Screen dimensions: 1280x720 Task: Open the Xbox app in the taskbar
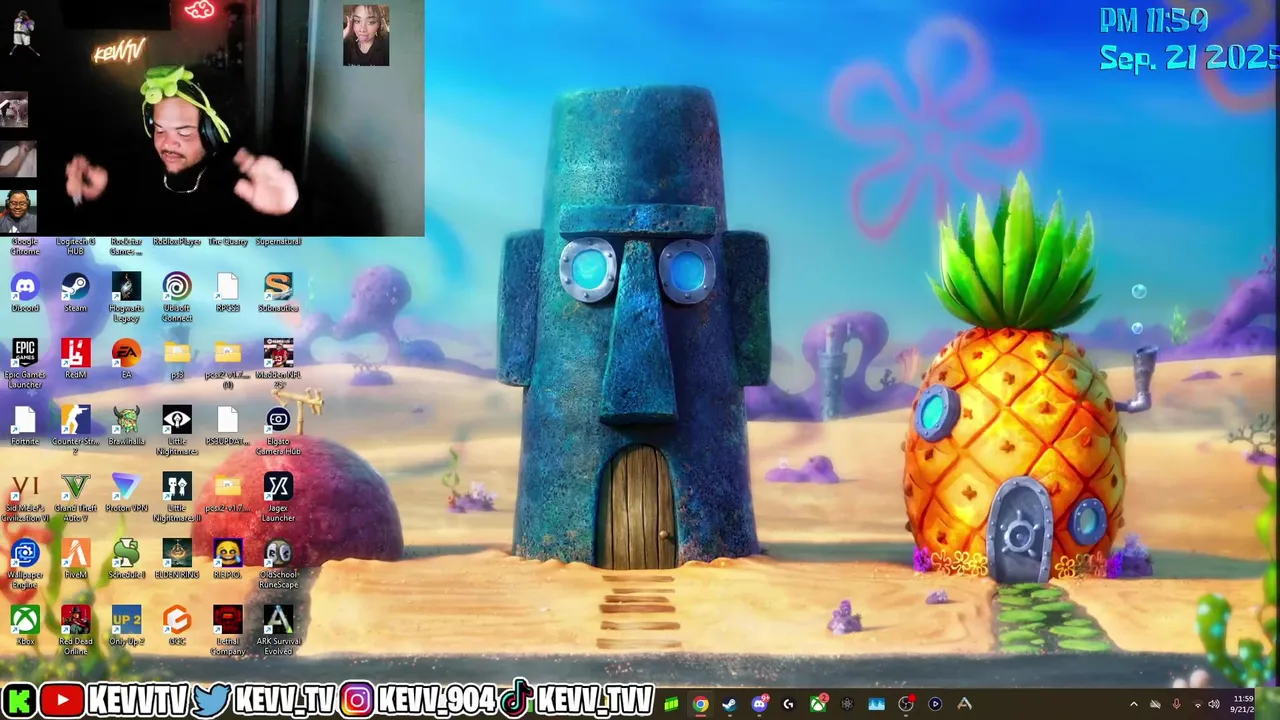[x=818, y=704]
